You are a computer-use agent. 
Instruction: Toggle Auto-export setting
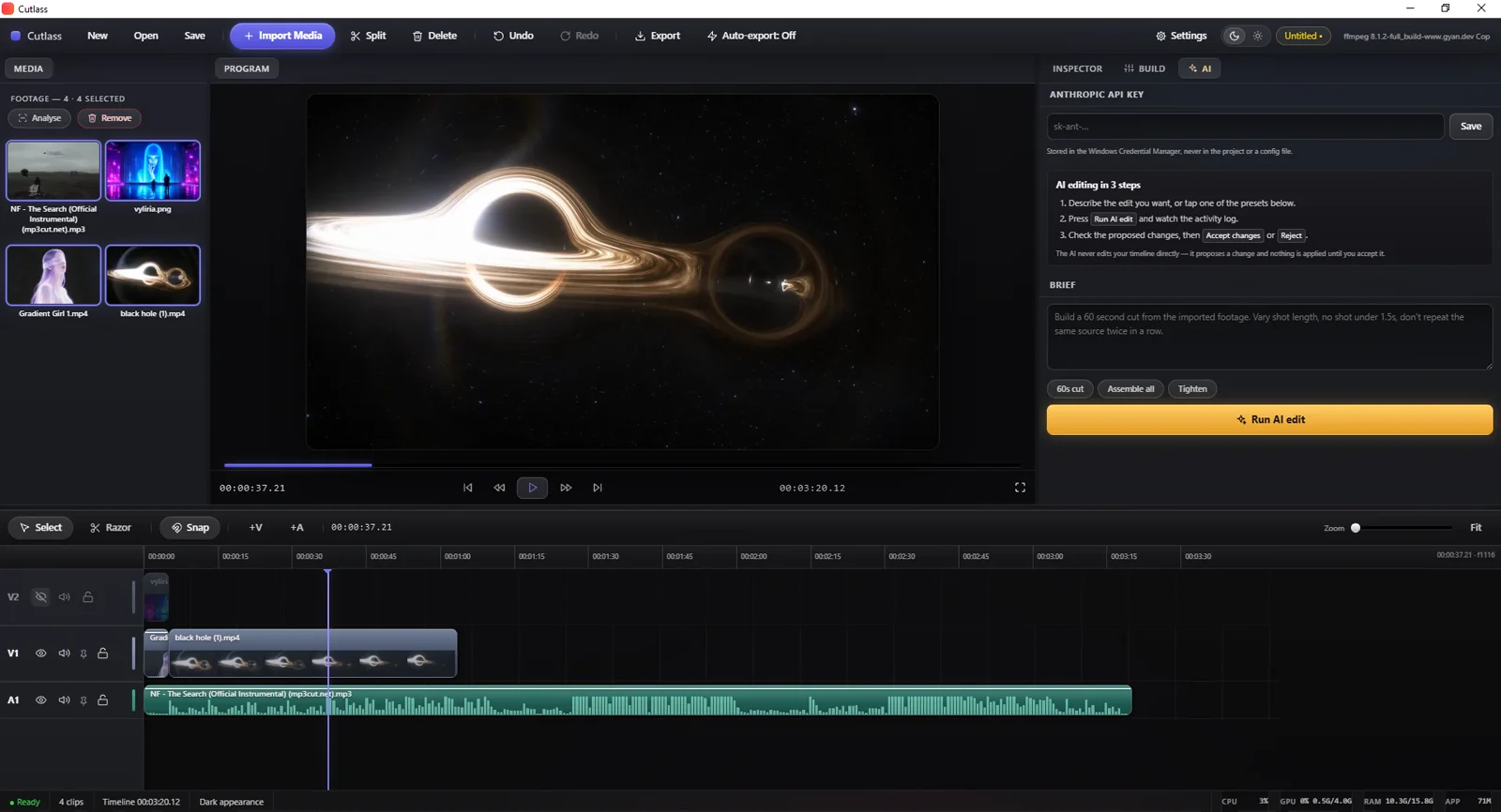(750, 36)
